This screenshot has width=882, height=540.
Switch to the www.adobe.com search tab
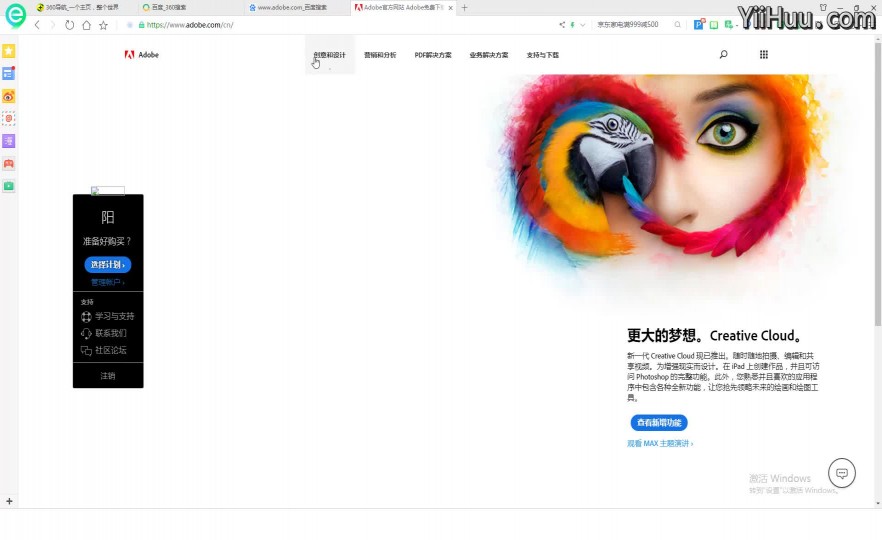tap(295, 7)
